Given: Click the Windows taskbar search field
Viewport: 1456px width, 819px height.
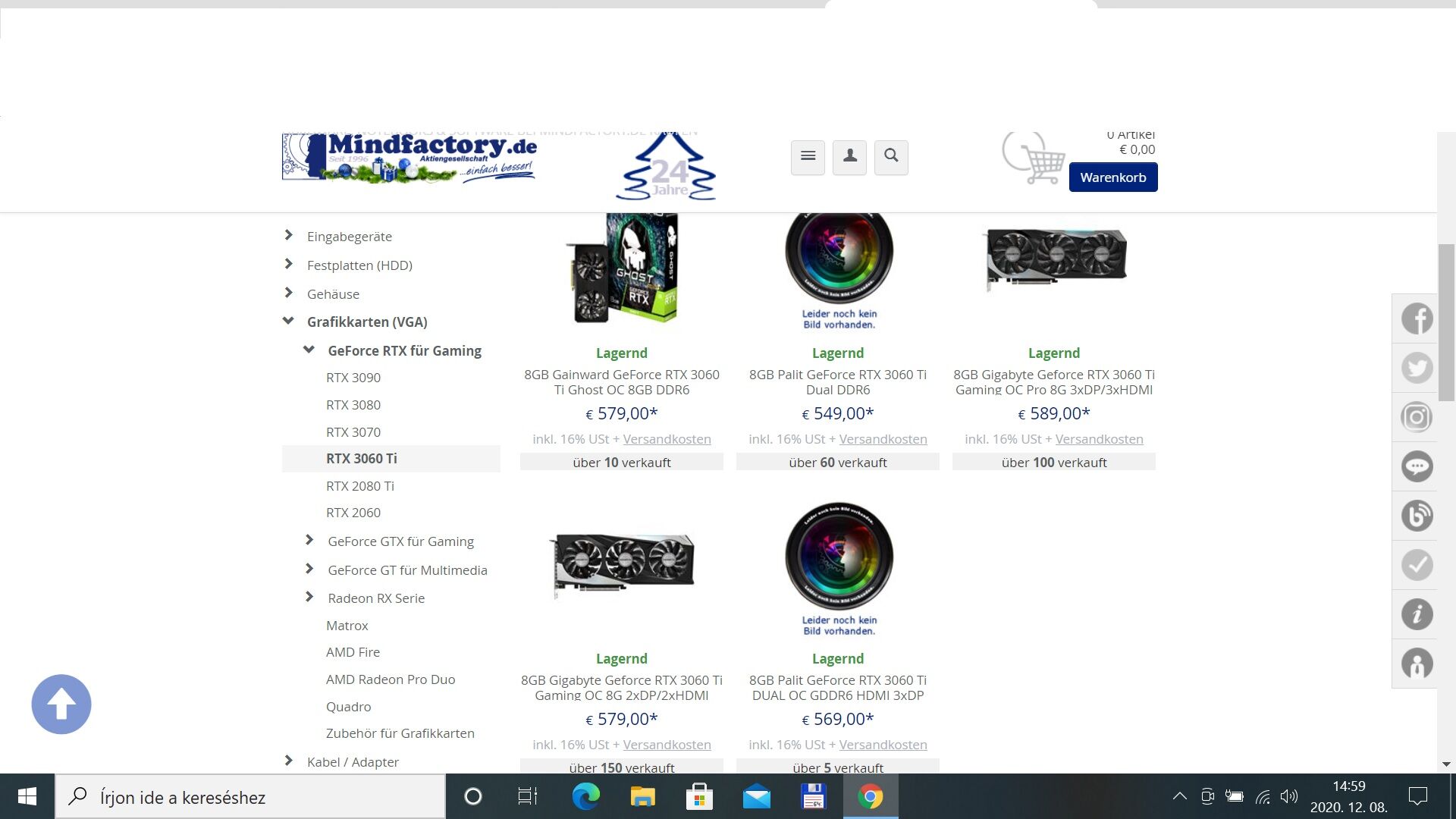Looking at the screenshot, I should pos(250,797).
